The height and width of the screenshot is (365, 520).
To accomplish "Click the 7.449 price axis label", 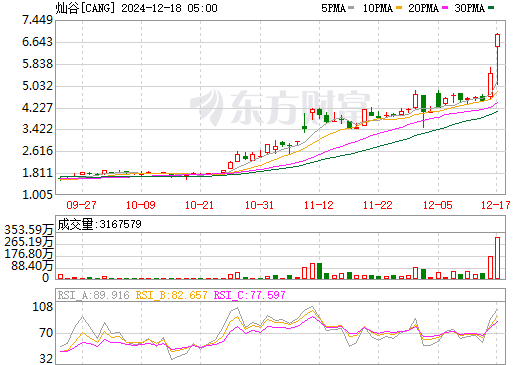I will coord(38,20).
